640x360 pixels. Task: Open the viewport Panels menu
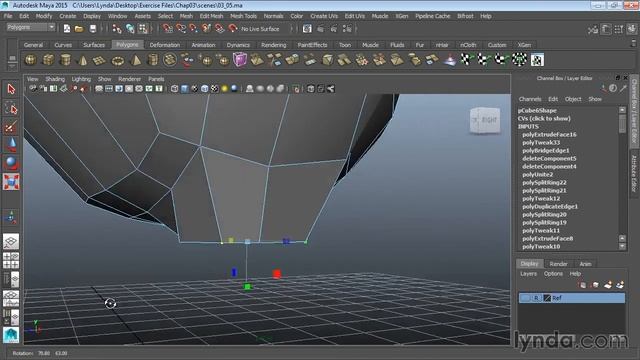pos(156,79)
